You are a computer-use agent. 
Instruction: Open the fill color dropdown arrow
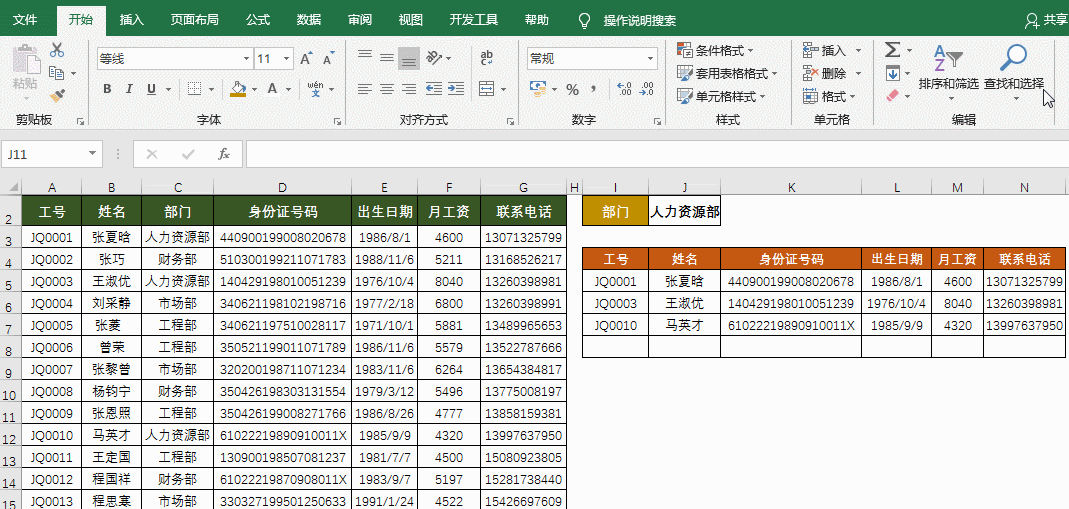[254, 89]
